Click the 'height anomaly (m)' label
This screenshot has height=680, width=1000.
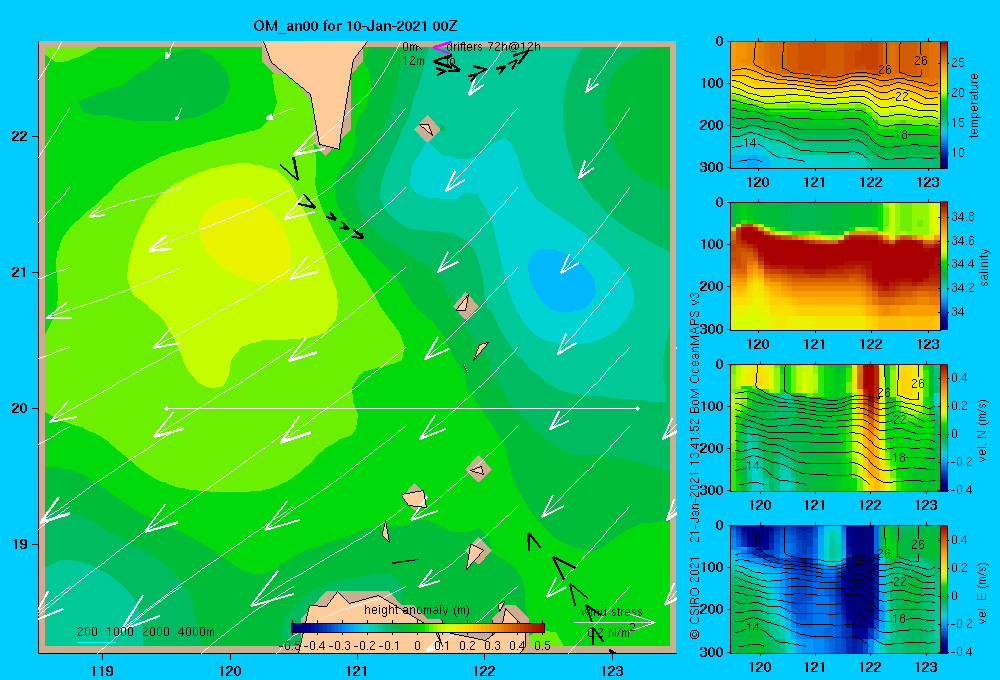[x=417, y=610]
